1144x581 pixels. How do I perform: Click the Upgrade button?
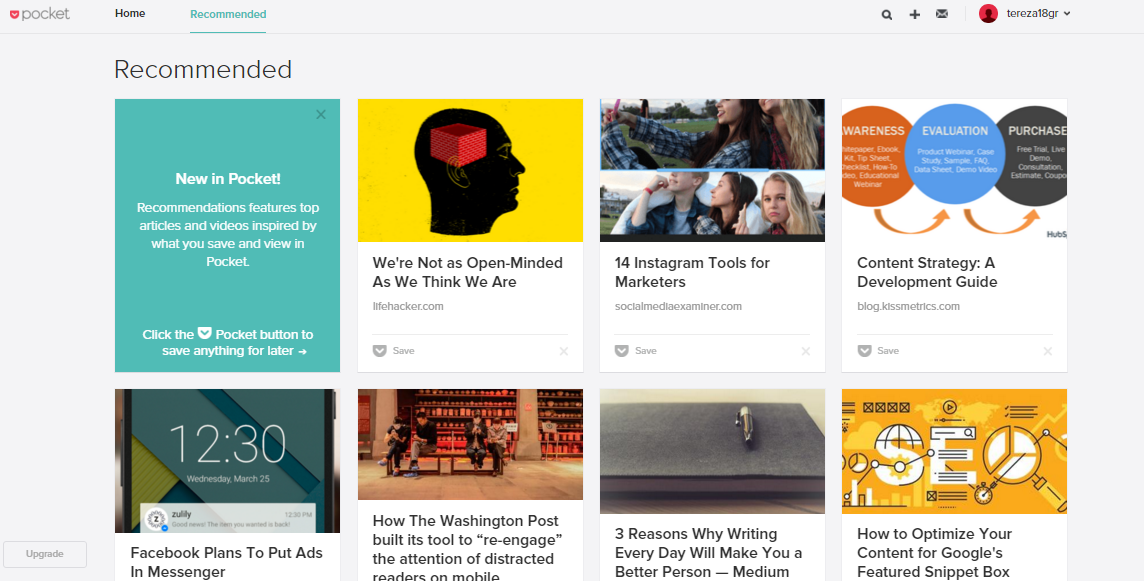point(45,554)
